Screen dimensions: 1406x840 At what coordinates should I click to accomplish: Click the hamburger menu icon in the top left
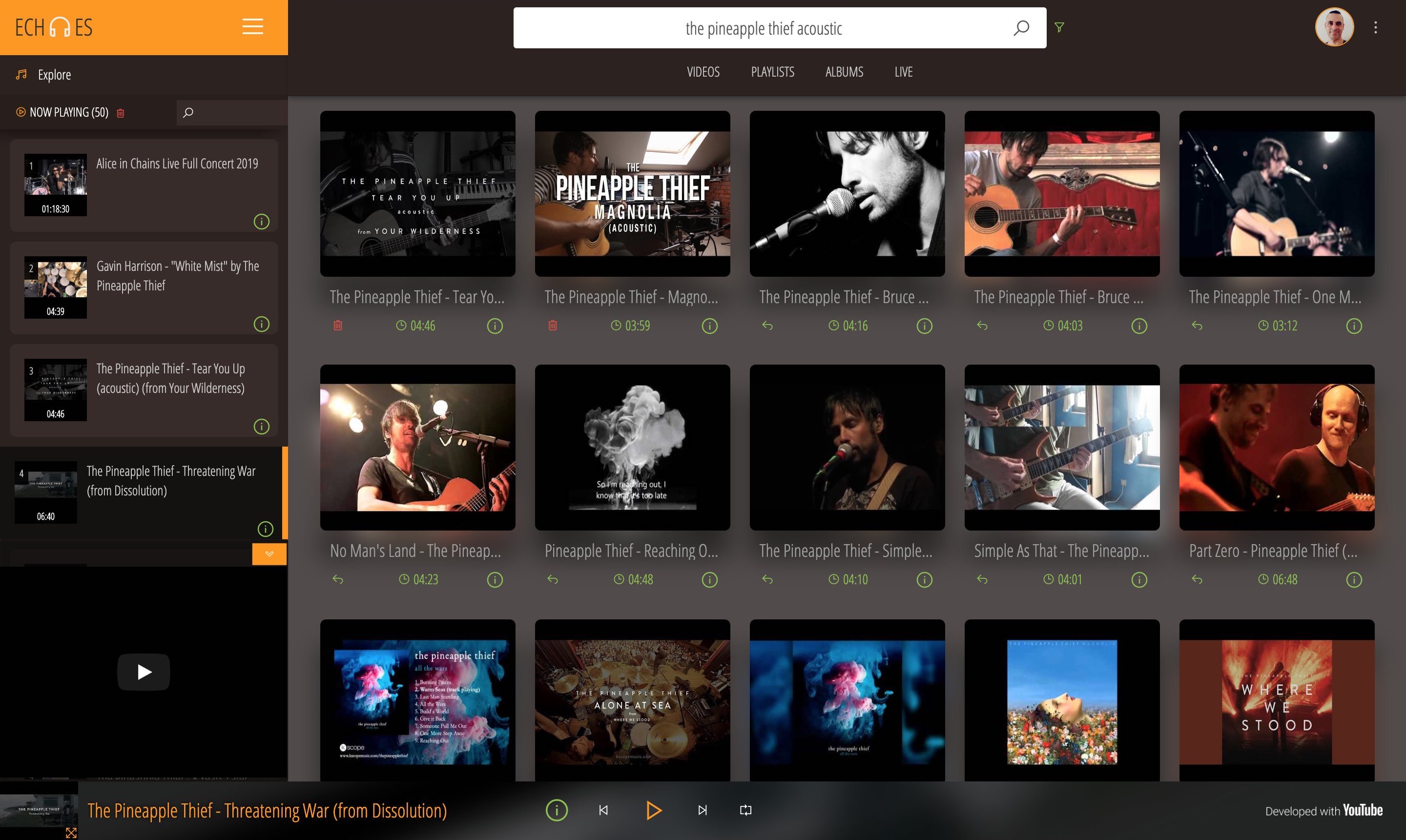252,27
